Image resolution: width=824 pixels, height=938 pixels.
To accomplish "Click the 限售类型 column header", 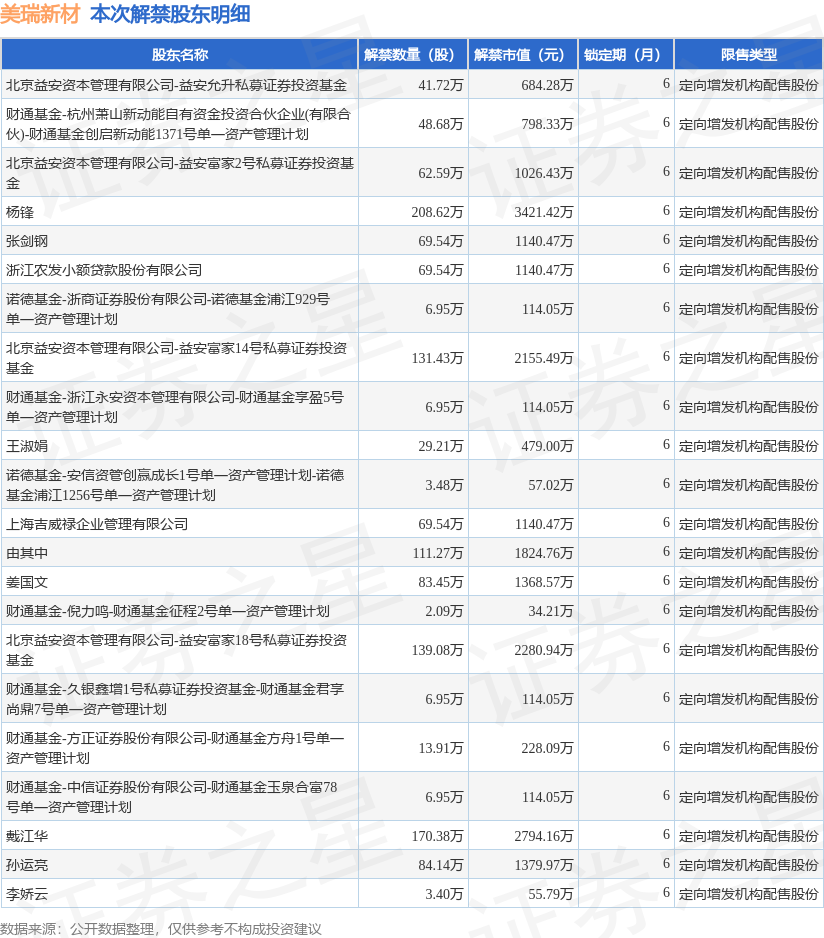I will (749, 54).
